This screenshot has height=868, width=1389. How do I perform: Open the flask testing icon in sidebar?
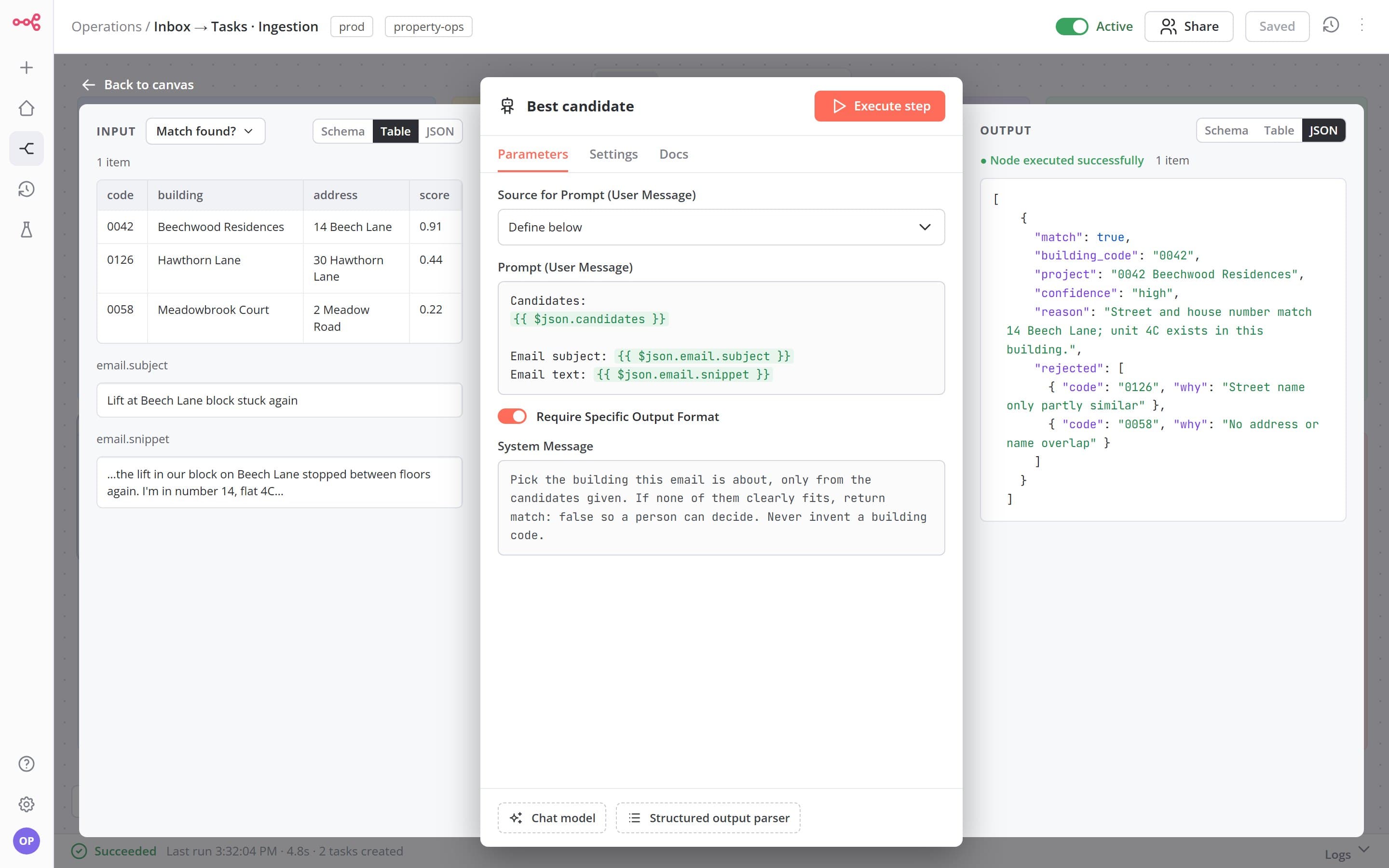coord(27,230)
